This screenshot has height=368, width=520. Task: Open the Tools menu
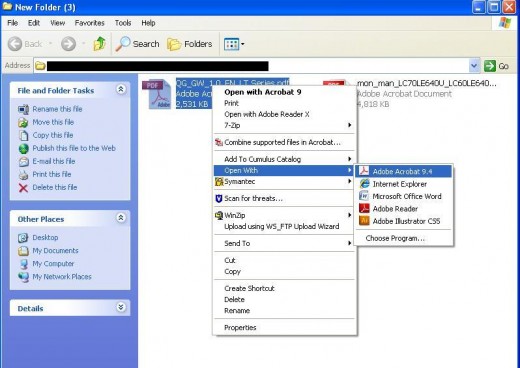[x=123, y=23]
